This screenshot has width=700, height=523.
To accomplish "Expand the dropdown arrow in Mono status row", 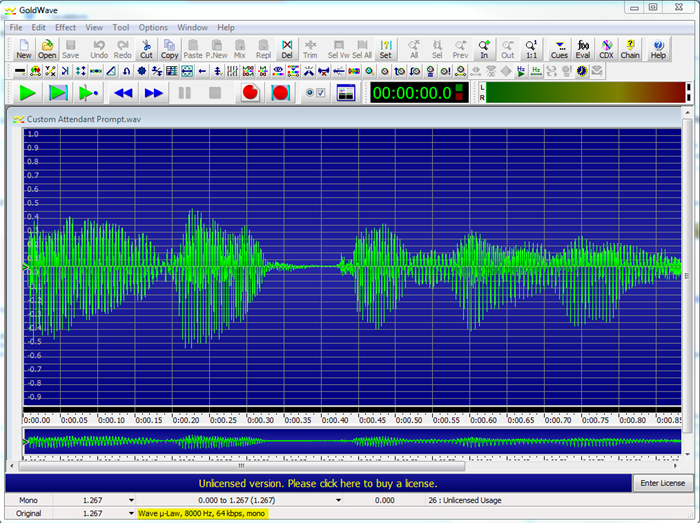I will (131, 499).
